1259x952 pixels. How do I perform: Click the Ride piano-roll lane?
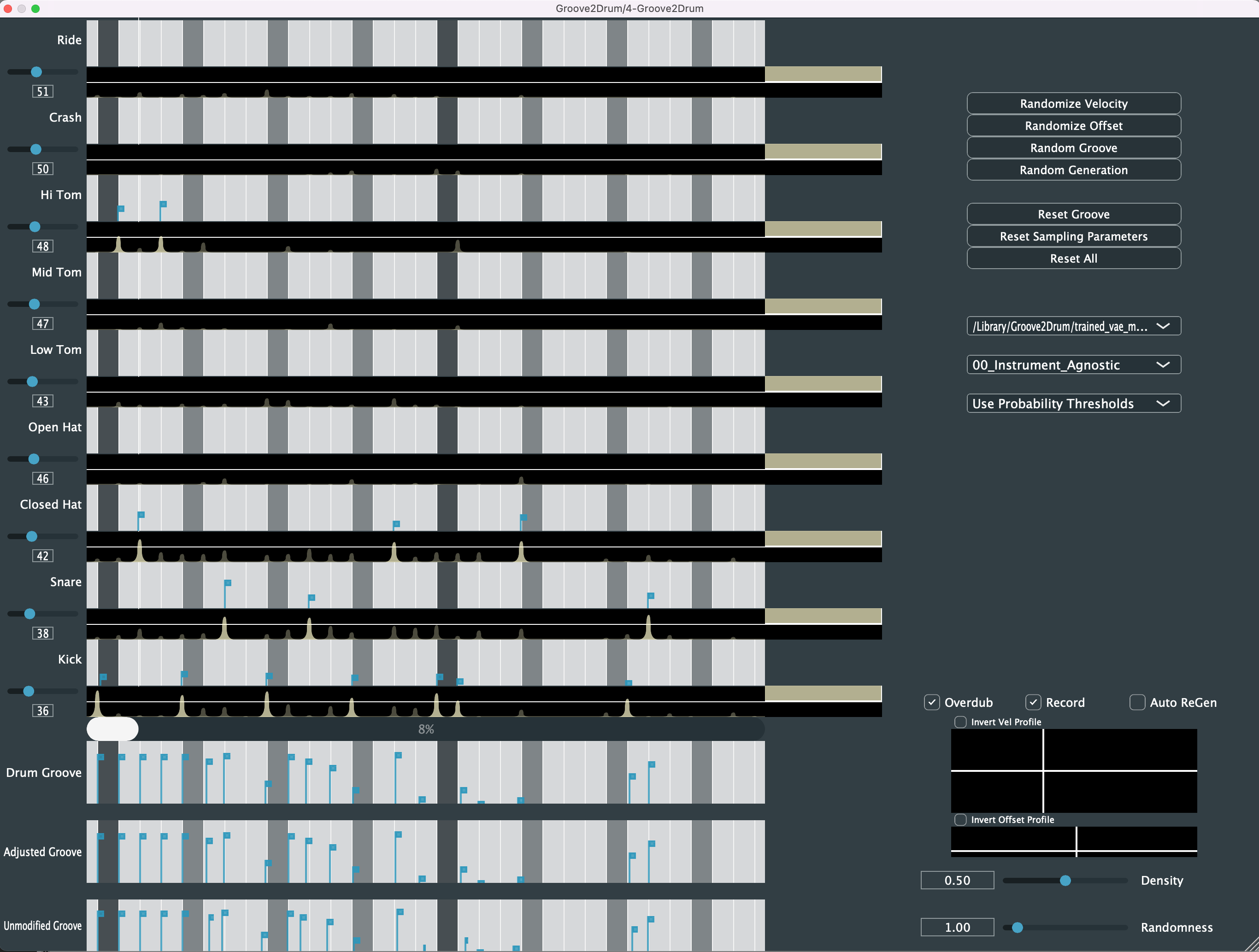tap(426, 43)
